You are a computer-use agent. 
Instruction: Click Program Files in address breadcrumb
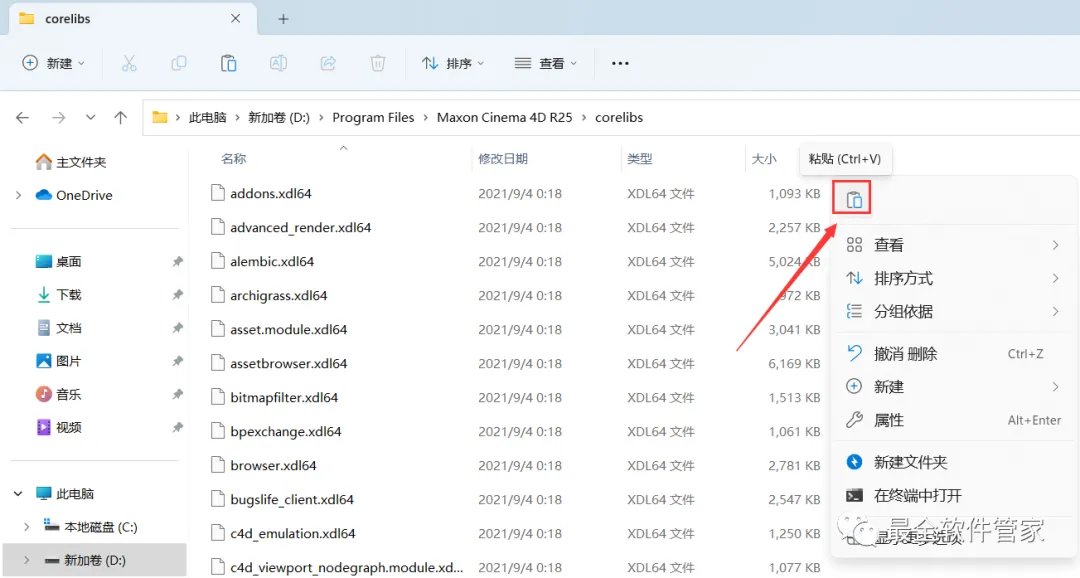point(373,118)
